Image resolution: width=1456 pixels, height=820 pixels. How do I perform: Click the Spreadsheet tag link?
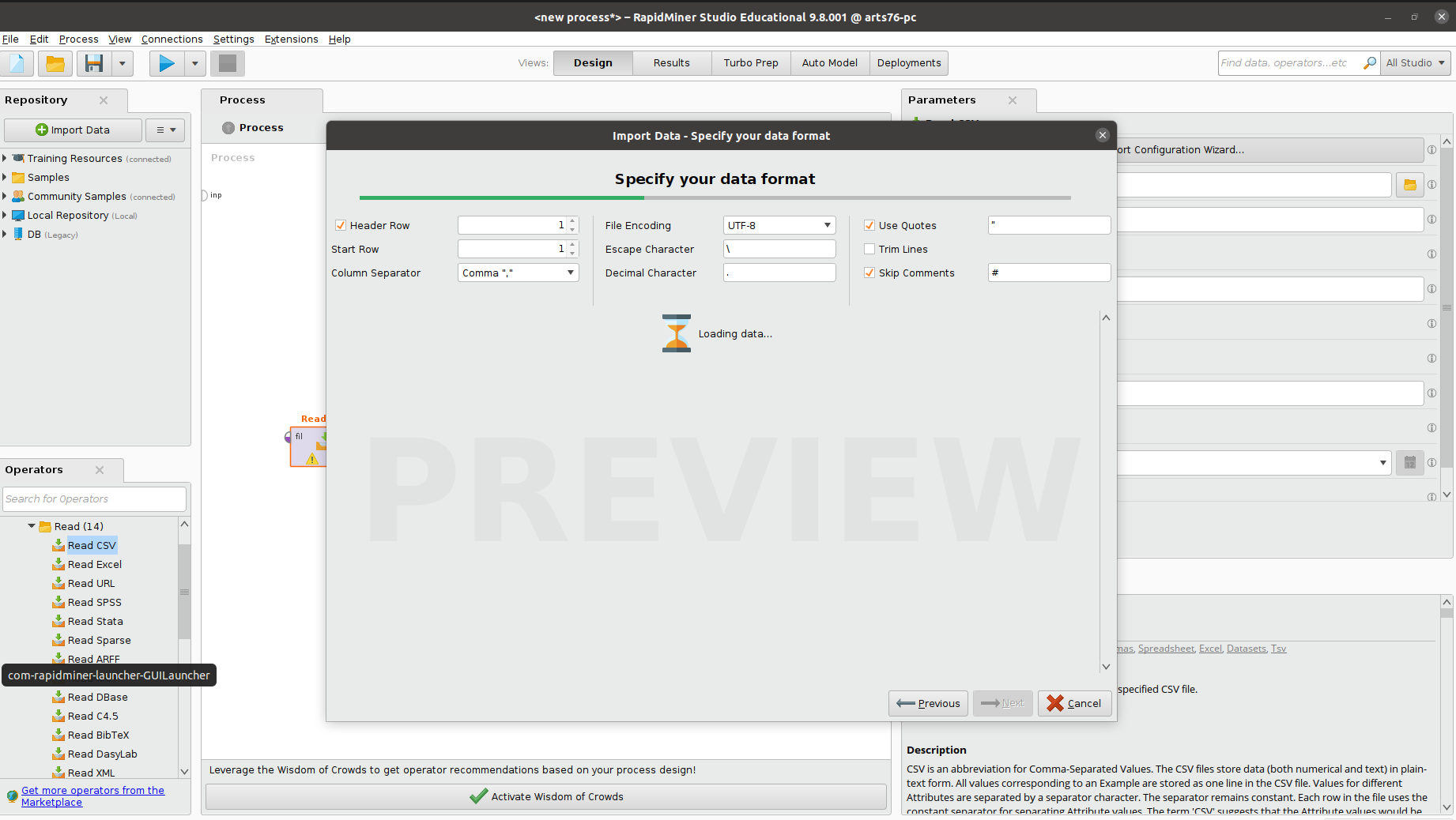1167,649
